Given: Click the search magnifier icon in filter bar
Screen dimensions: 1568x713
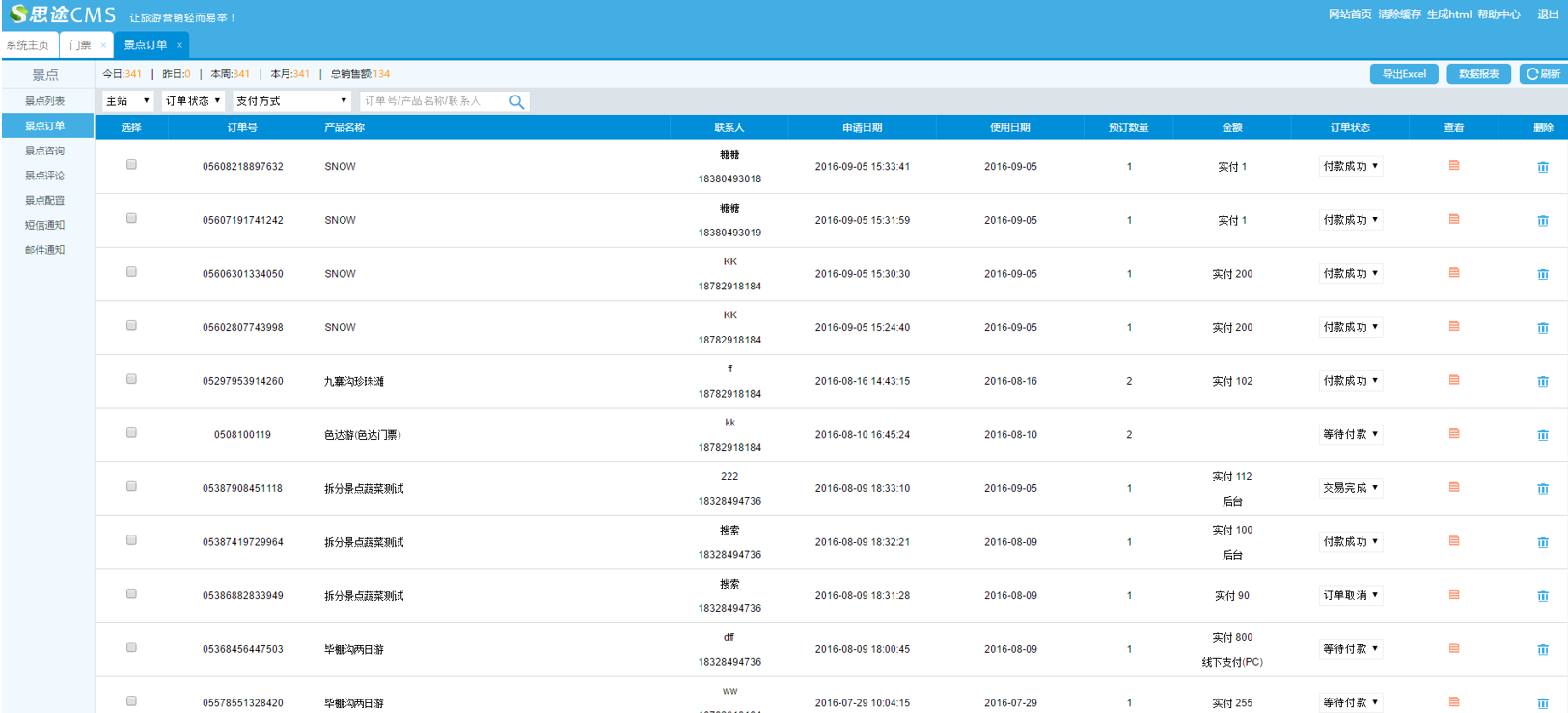Looking at the screenshot, I should point(516,101).
